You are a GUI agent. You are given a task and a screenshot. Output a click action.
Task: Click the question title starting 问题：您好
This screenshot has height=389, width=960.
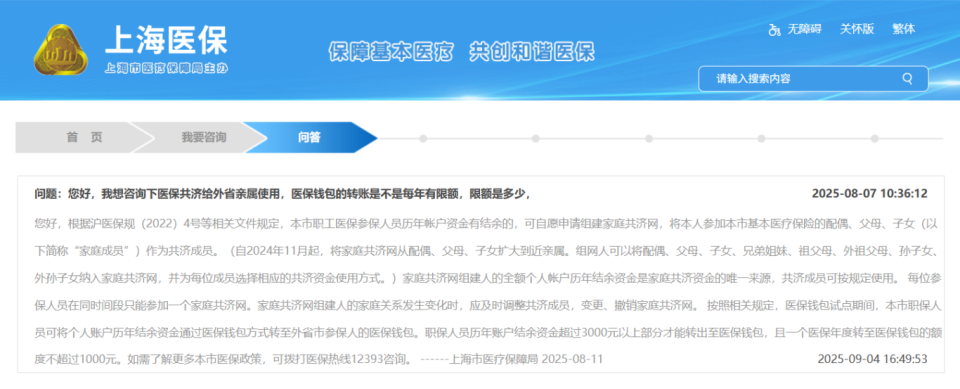(282, 194)
